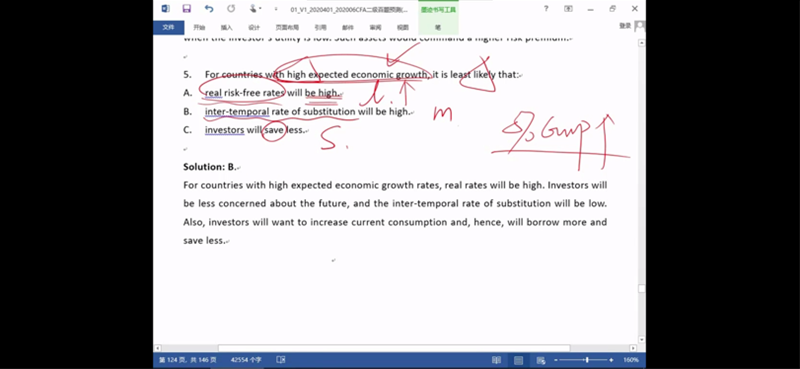Click the Save icon in quick access toolbar
This screenshot has height=369, width=800.
(186, 9)
